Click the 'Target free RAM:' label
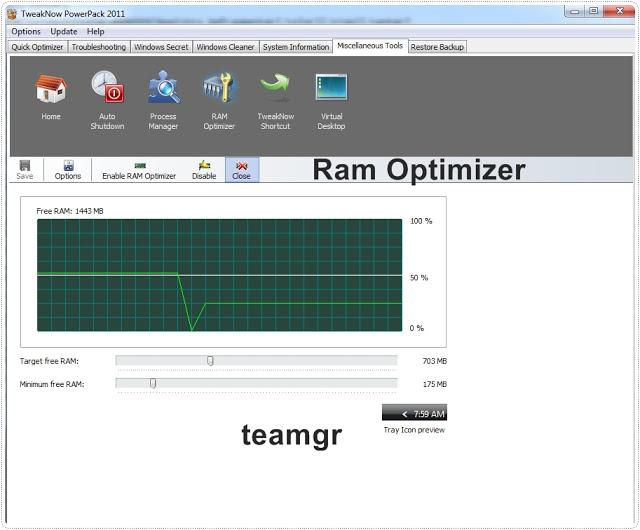640x530 pixels. tap(49, 361)
